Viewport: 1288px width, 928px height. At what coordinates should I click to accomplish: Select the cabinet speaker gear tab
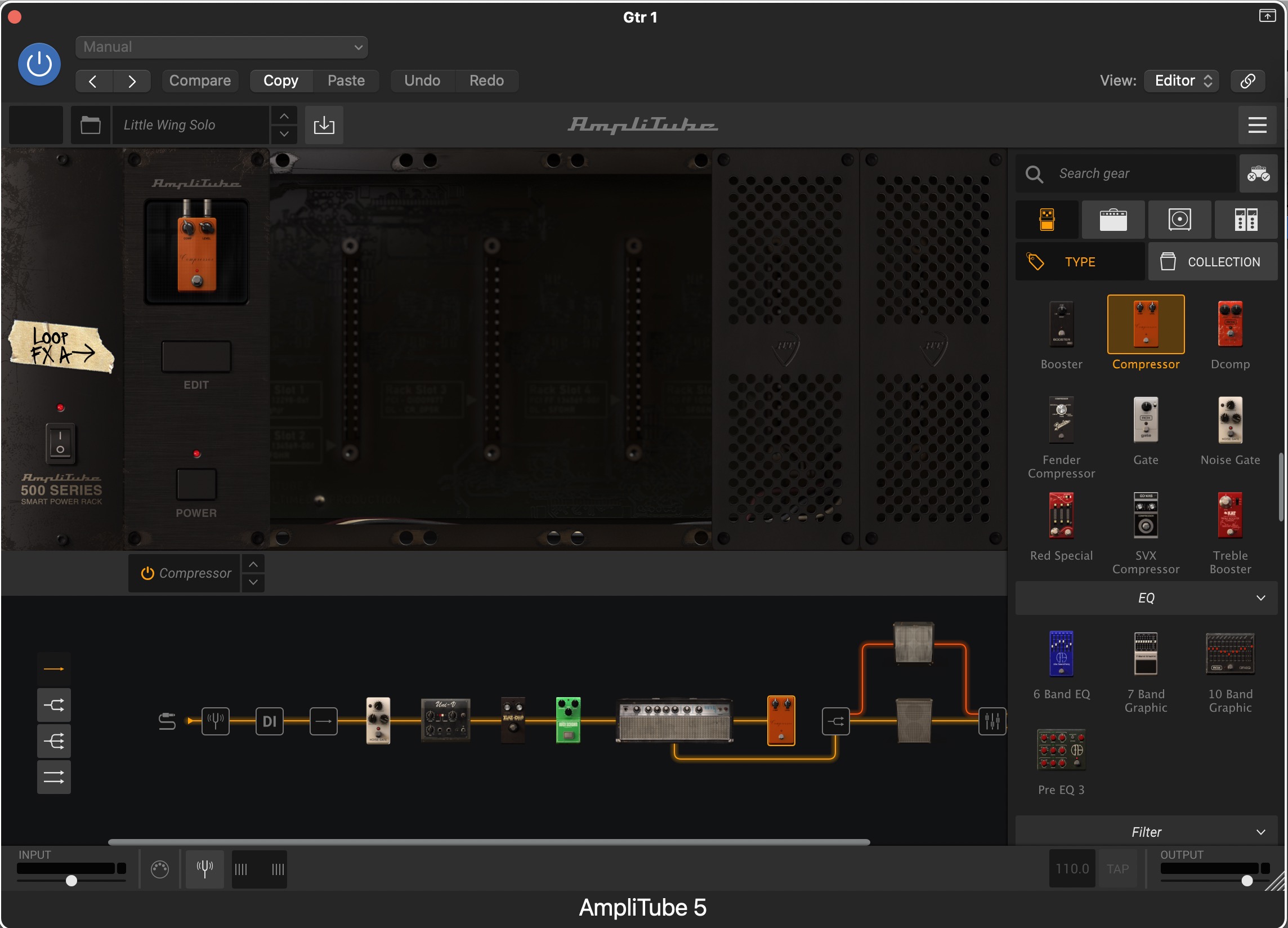(x=1179, y=219)
